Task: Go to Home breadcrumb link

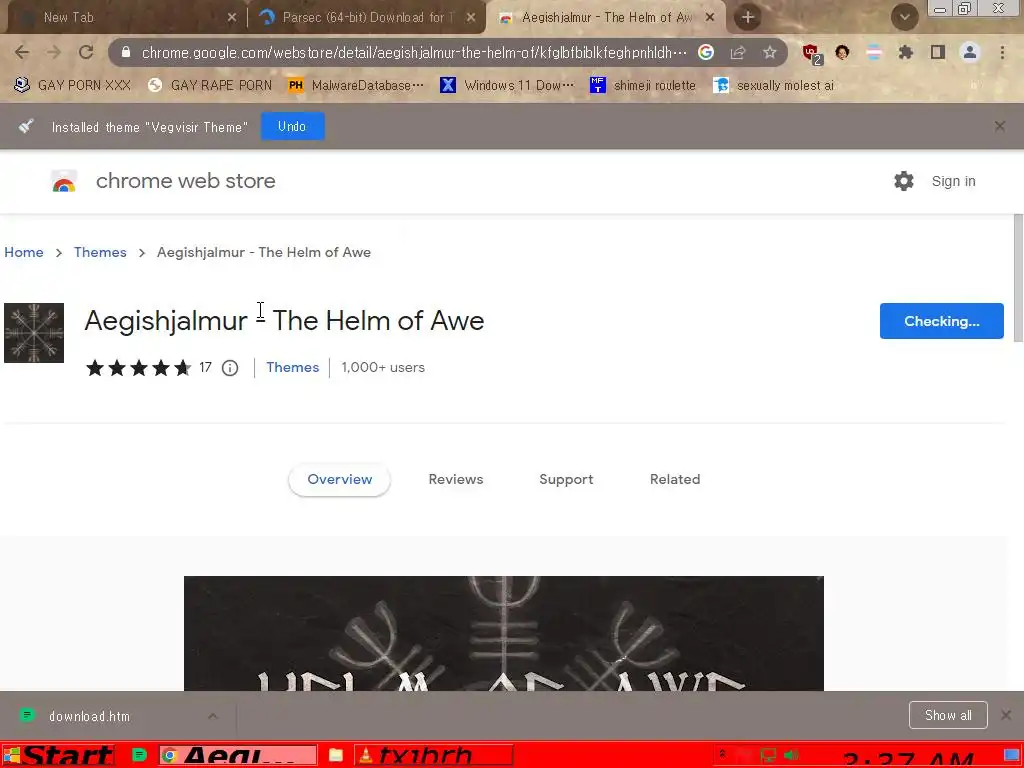Action: click(24, 252)
